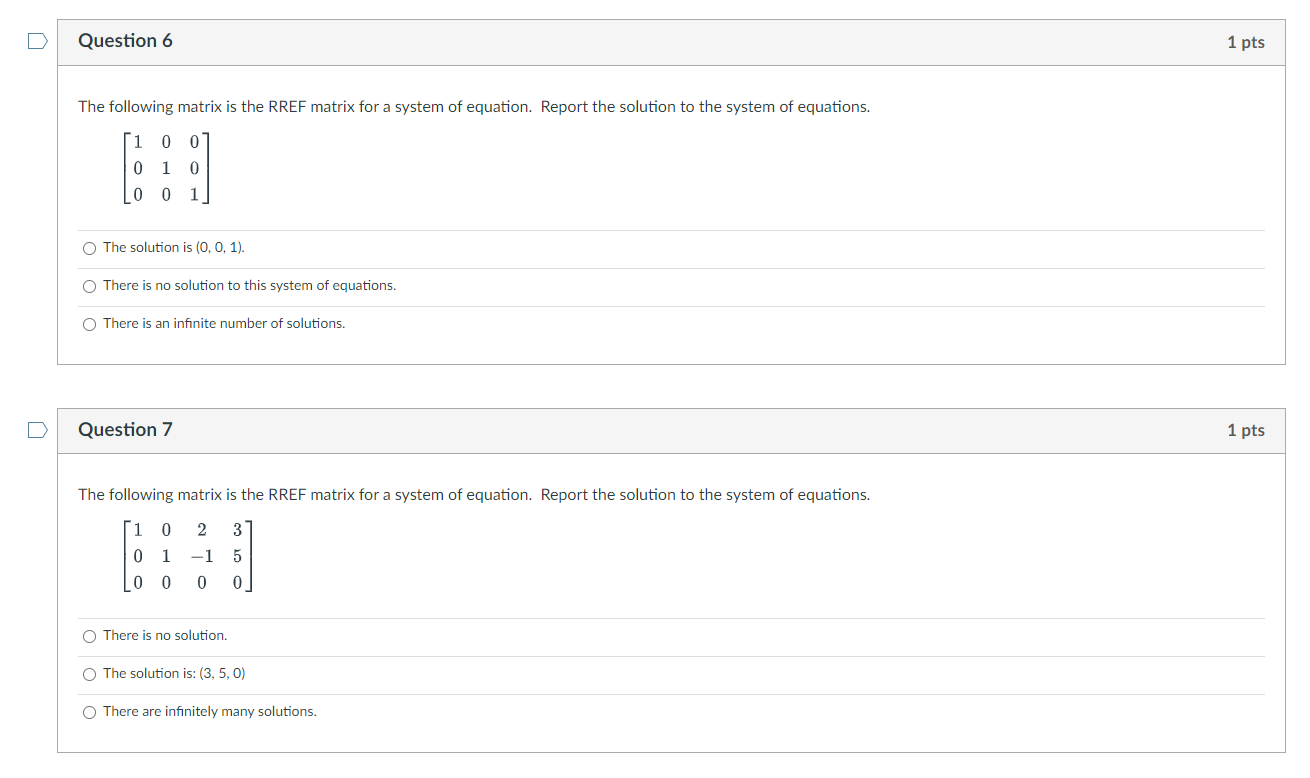Viewport: 1310px width, 778px height.
Task: Click the '1 pts' label of Question 7
Action: point(1246,430)
